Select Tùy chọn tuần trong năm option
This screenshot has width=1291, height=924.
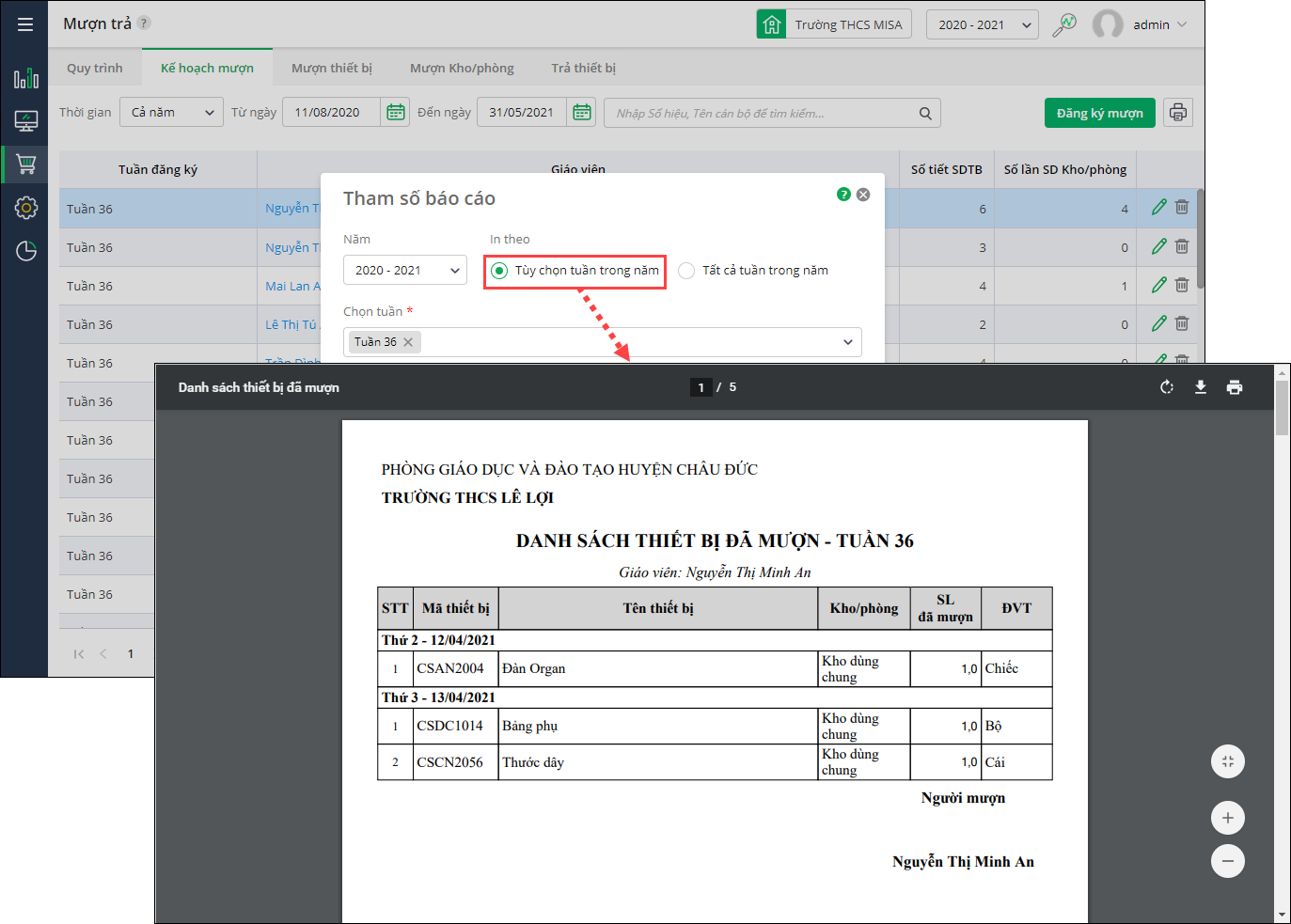pyautogui.click(x=499, y=271)
